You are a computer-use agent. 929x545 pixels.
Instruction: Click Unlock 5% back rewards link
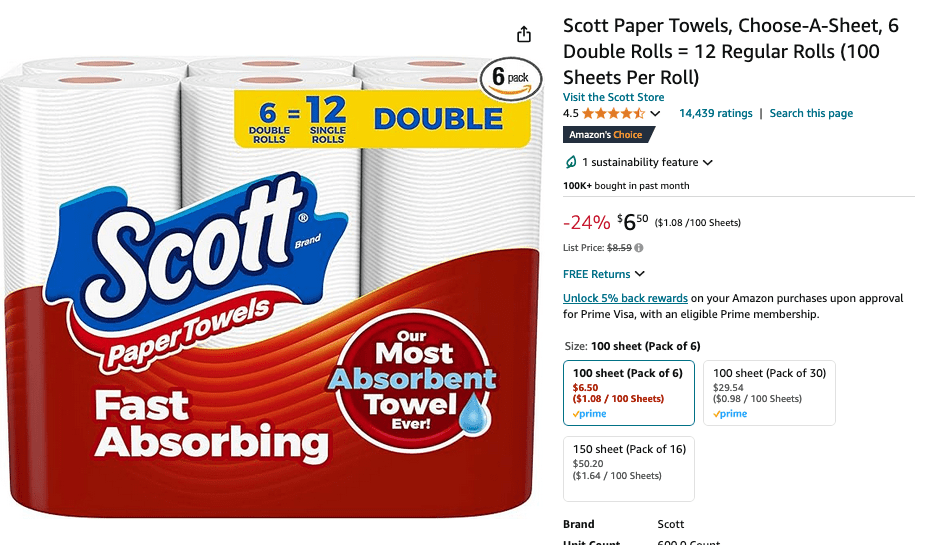point(625,298)
